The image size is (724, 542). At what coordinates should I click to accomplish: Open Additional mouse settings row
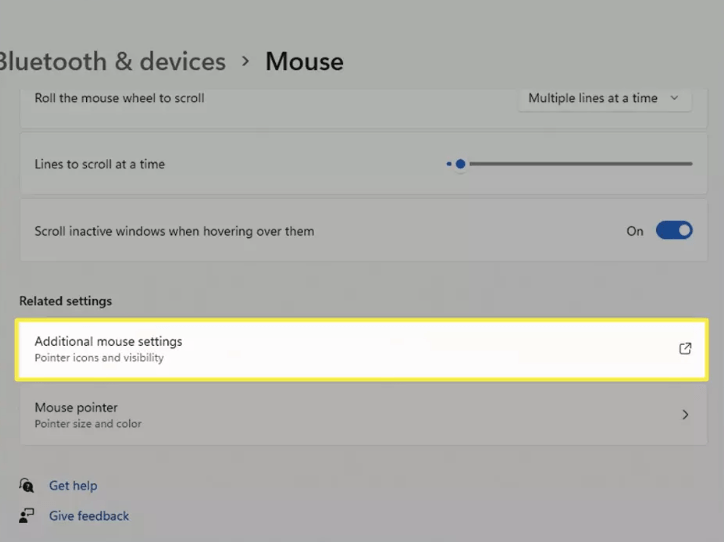[362, 349]
